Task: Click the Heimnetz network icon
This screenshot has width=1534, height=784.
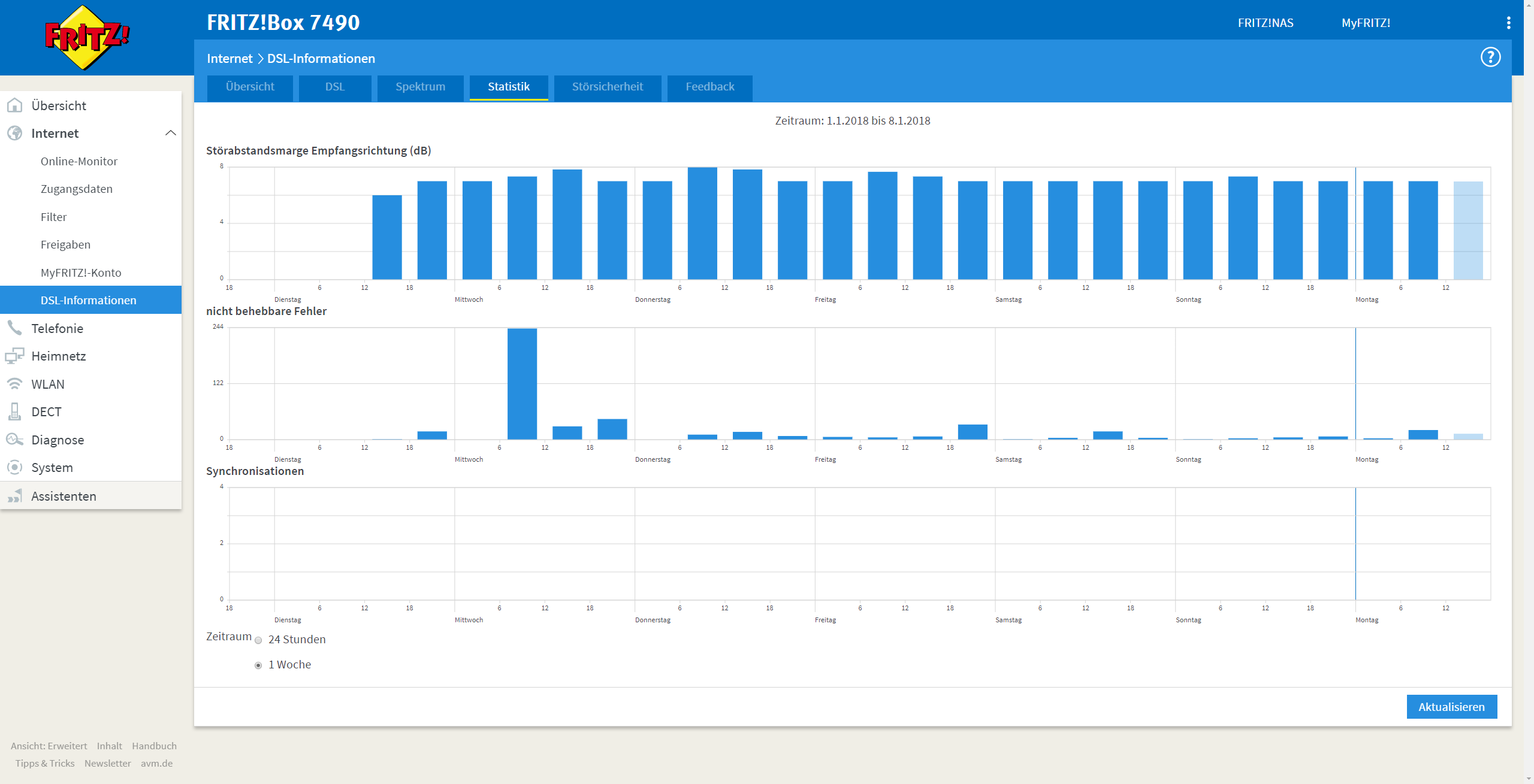Action: tap(14, 356)
